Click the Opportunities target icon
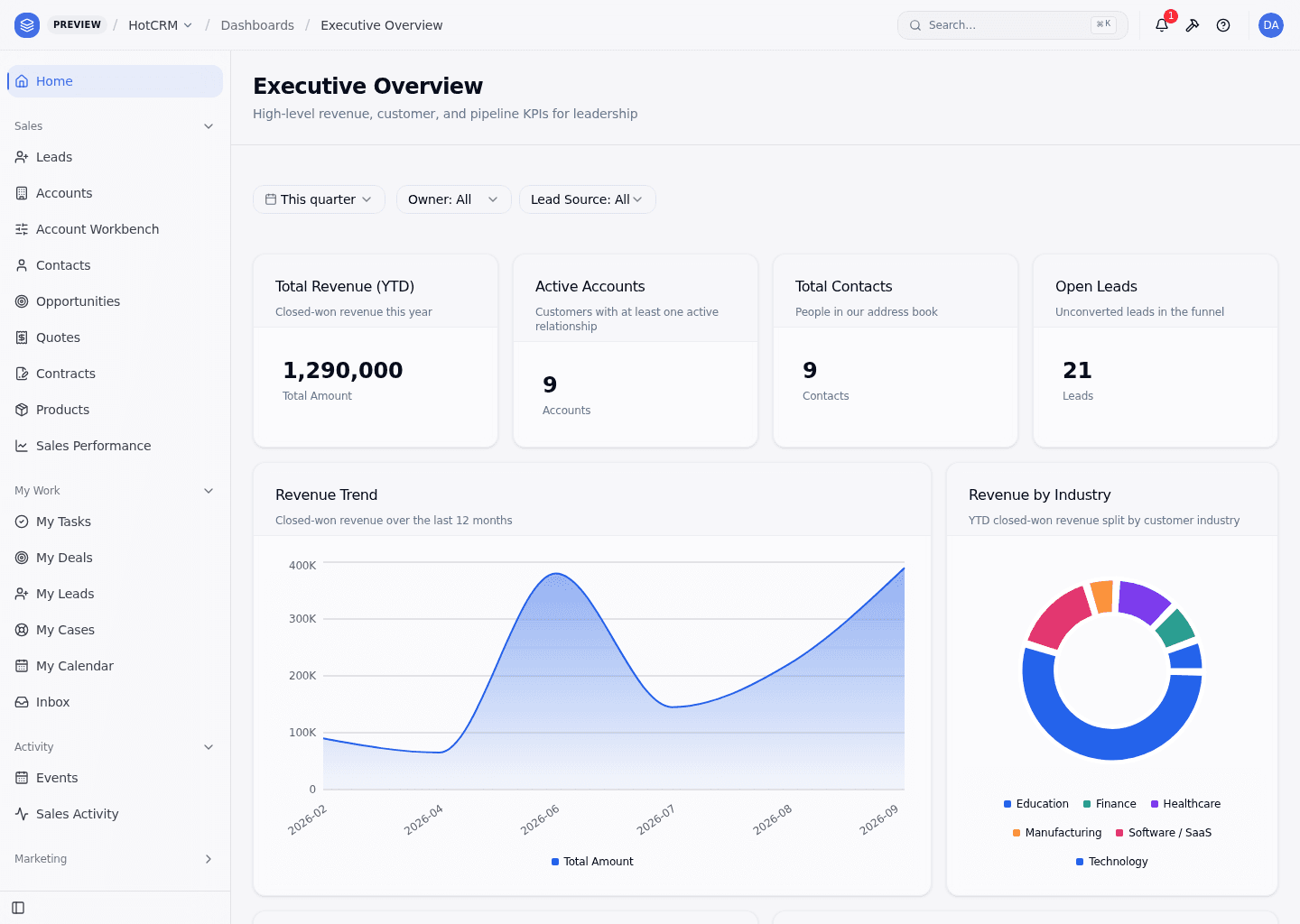The width and height of the screenshot is (1300, 924). (x=22, y=301)
